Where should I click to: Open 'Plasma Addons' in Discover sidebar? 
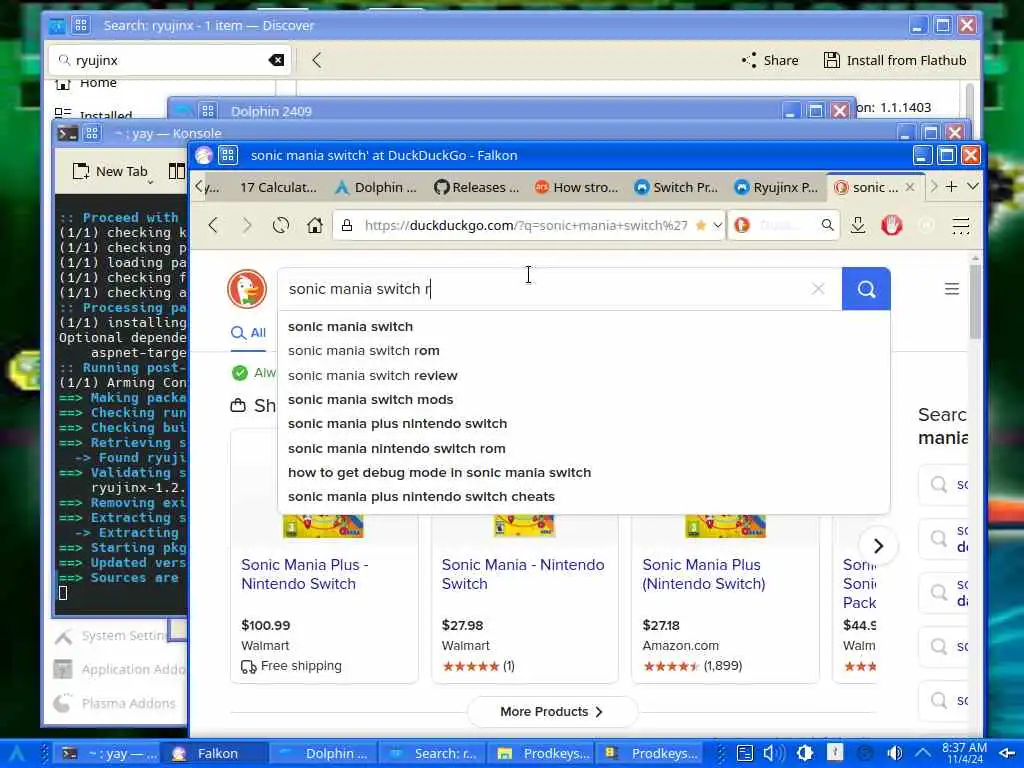click(x=115, y=703)
